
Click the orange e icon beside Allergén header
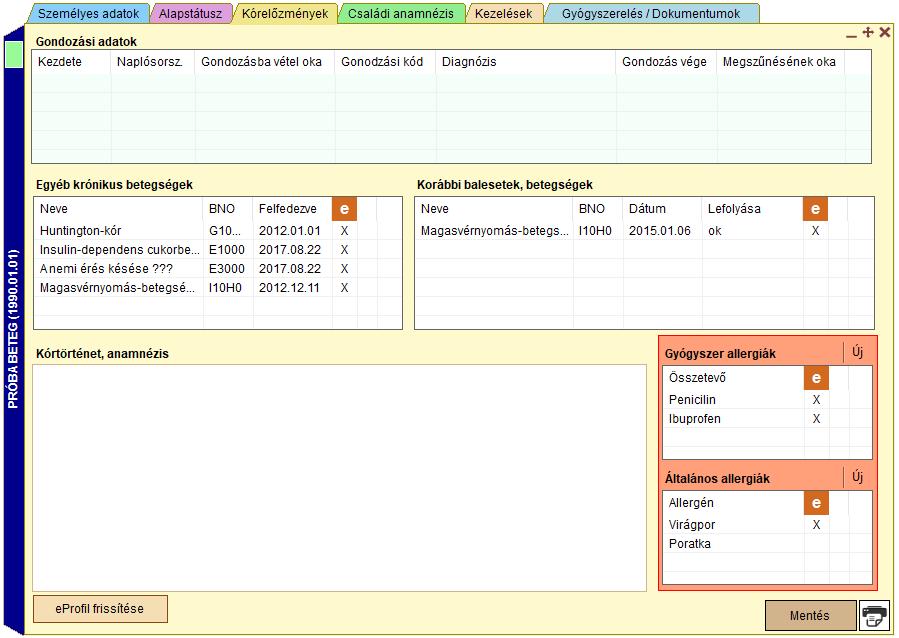click(x=816, y=503)
